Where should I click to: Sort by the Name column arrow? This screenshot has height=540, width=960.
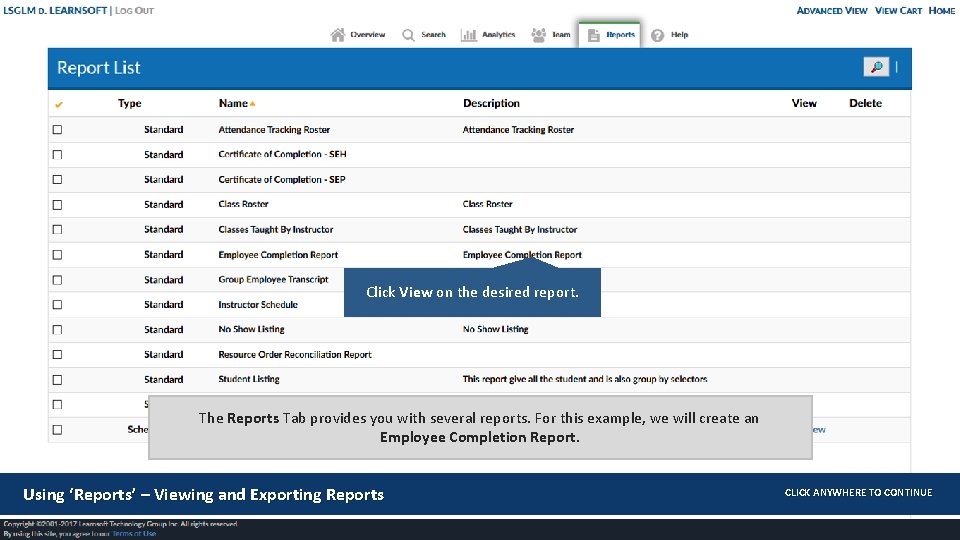[252, 103]
